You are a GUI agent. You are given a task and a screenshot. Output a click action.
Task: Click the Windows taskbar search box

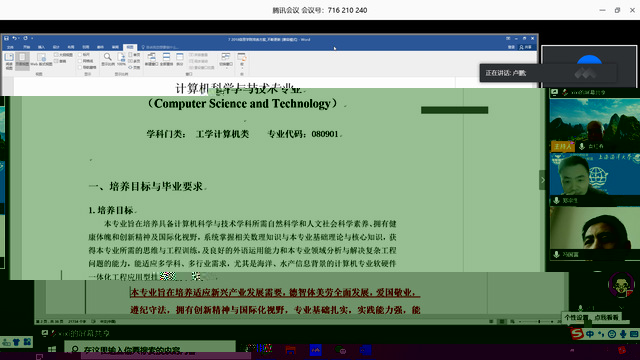[149, 349]
